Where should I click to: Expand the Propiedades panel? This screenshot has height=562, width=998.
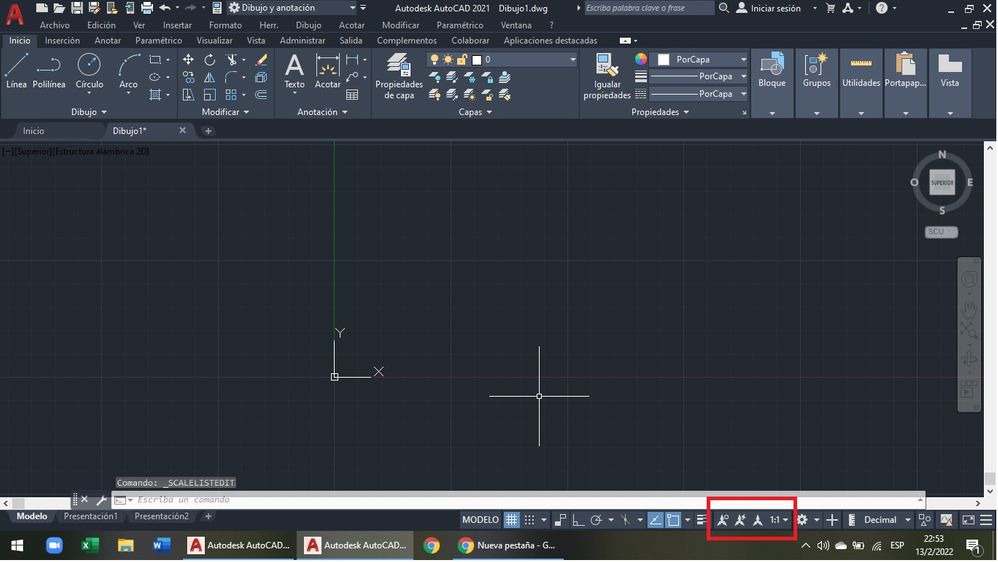[659, 111]
